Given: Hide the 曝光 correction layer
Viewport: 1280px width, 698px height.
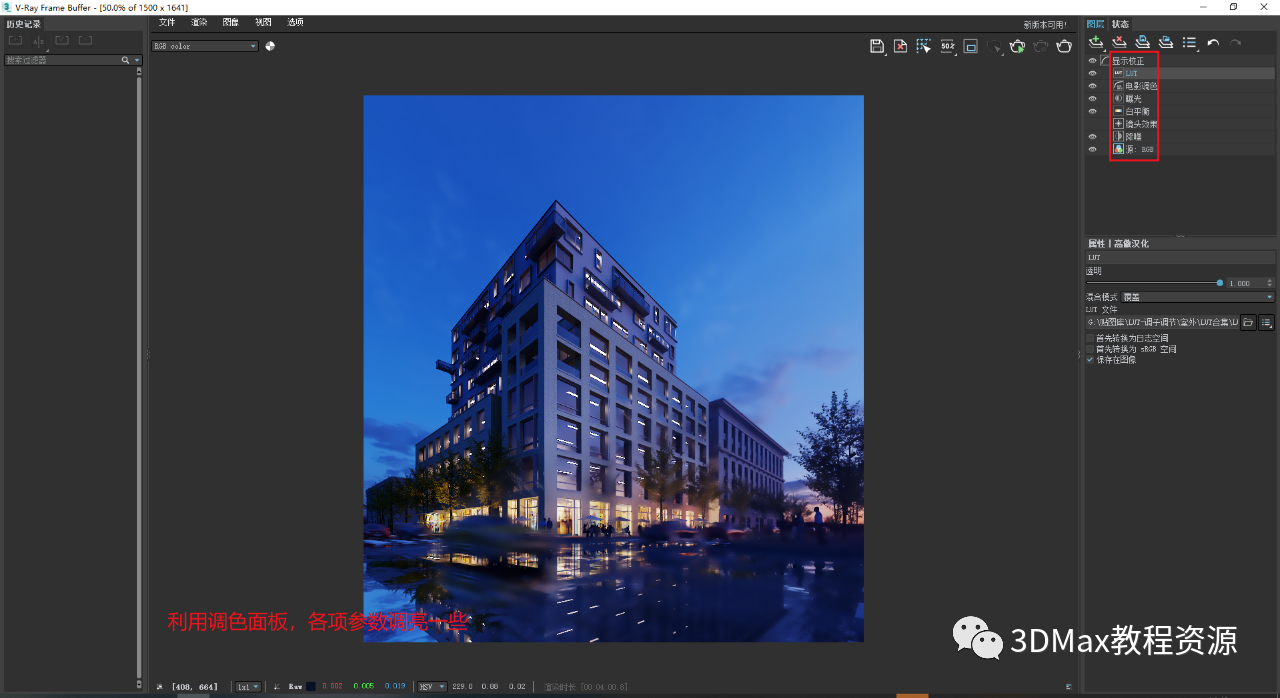Looking at the screenshot, I should pyautogui.click(x=1092, y=98).
